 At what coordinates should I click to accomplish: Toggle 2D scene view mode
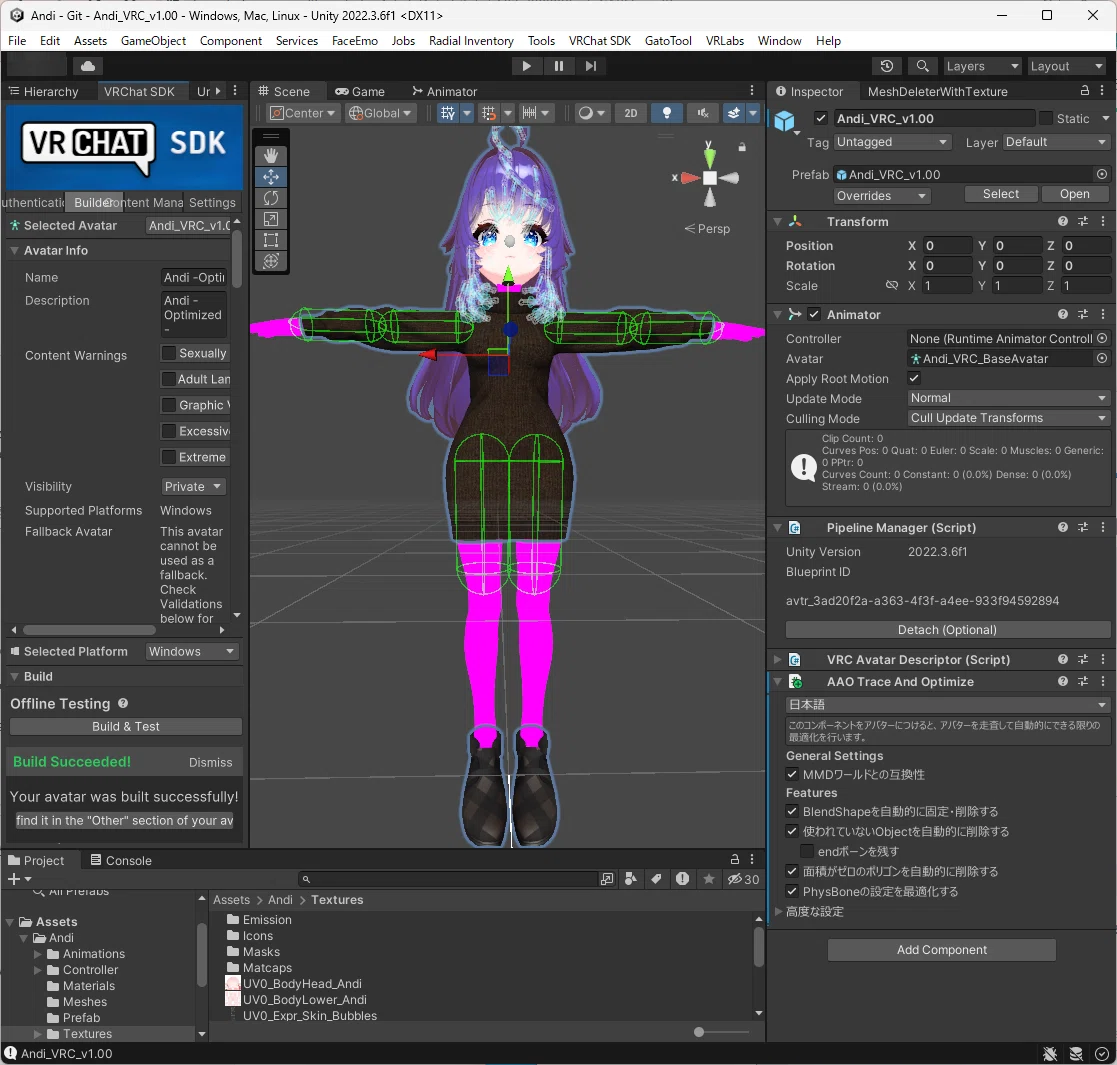(x=630, y=113)
